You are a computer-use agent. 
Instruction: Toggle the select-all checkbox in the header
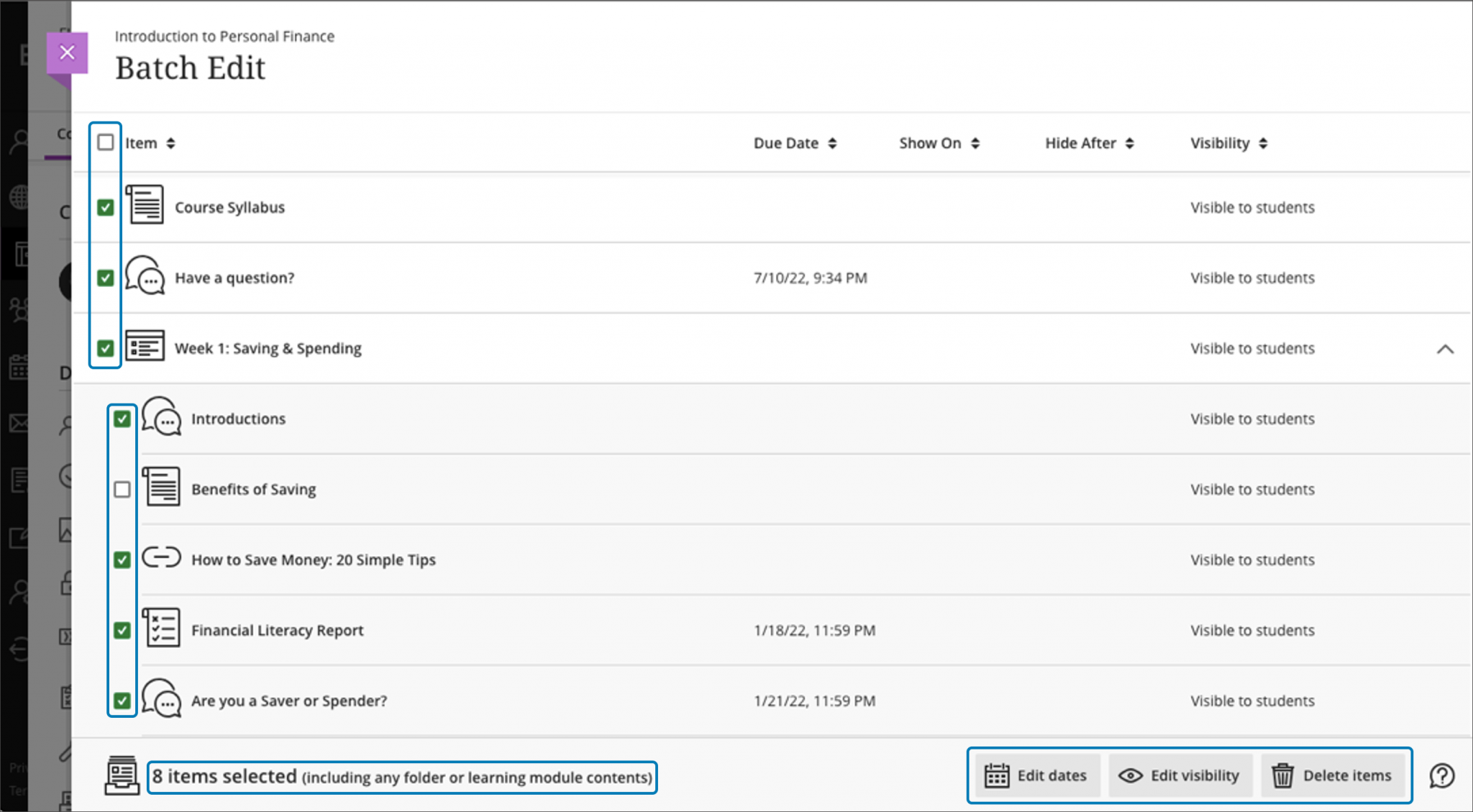105,142
